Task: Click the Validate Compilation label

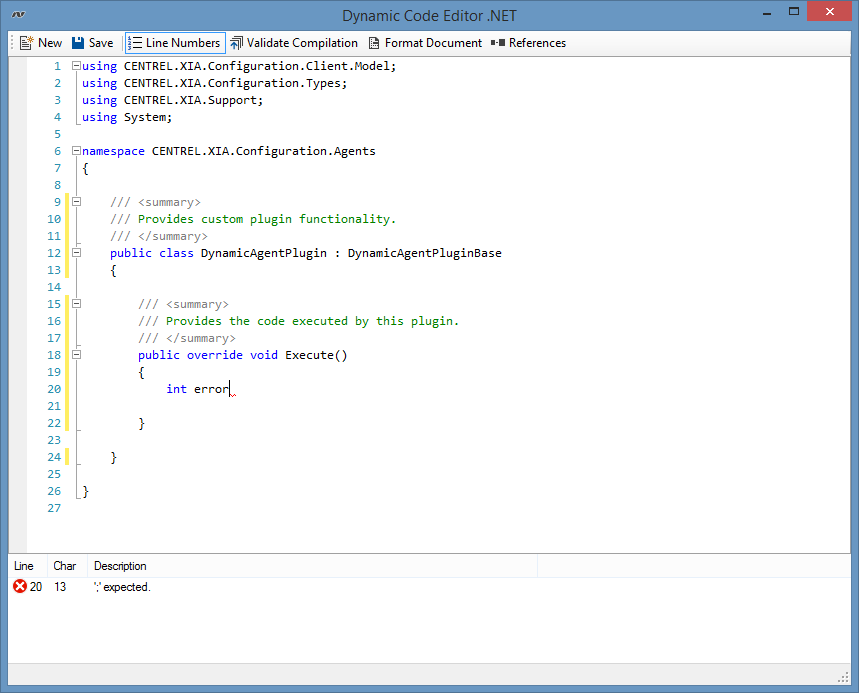Action: [x=302, y=43]
